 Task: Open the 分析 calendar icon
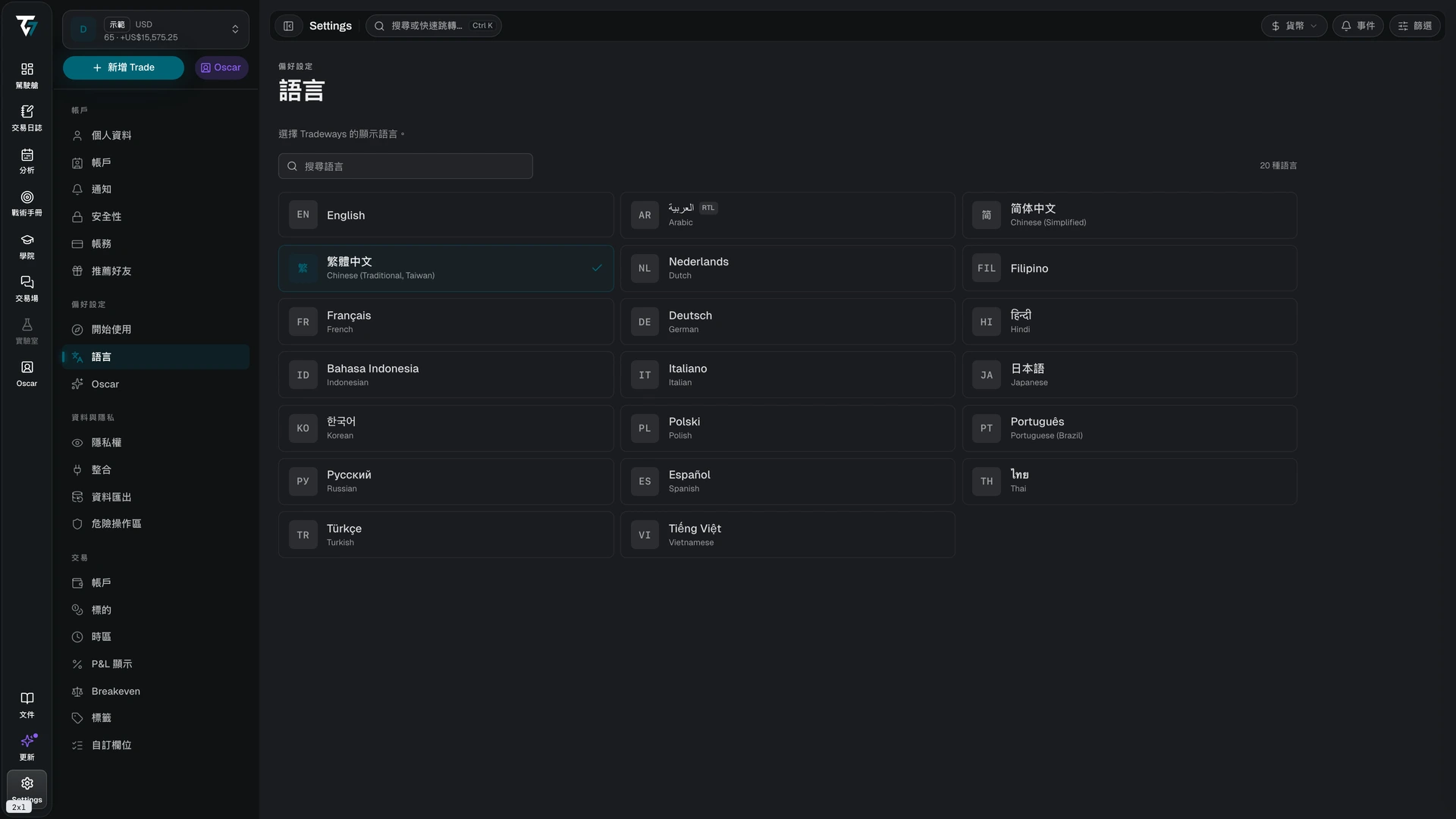click(27, 161)
